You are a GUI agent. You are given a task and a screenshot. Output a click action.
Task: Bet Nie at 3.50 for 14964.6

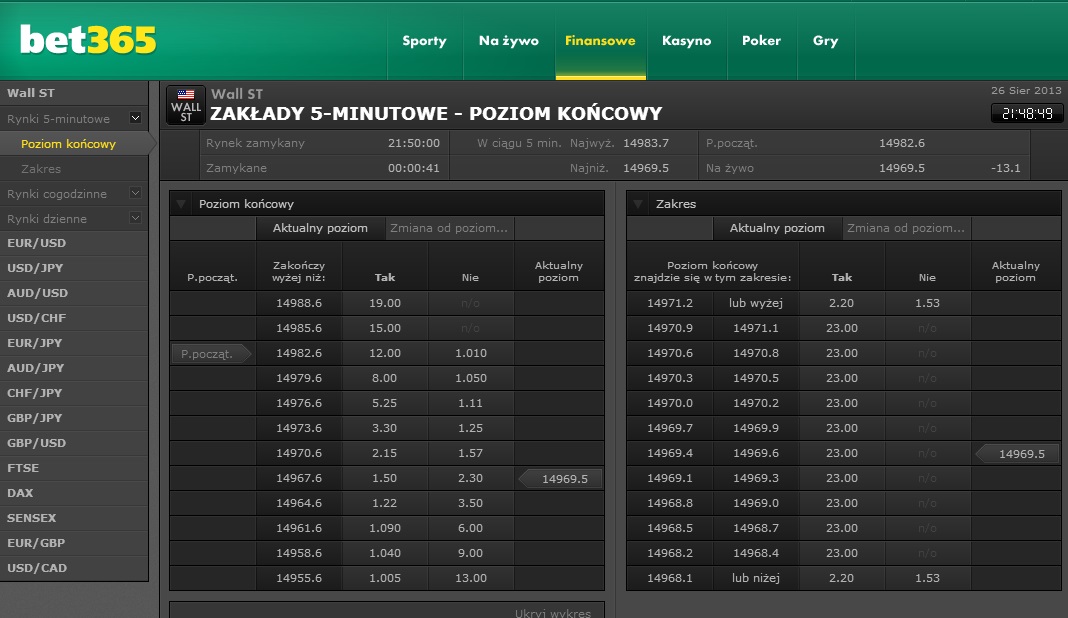(471, 503)
